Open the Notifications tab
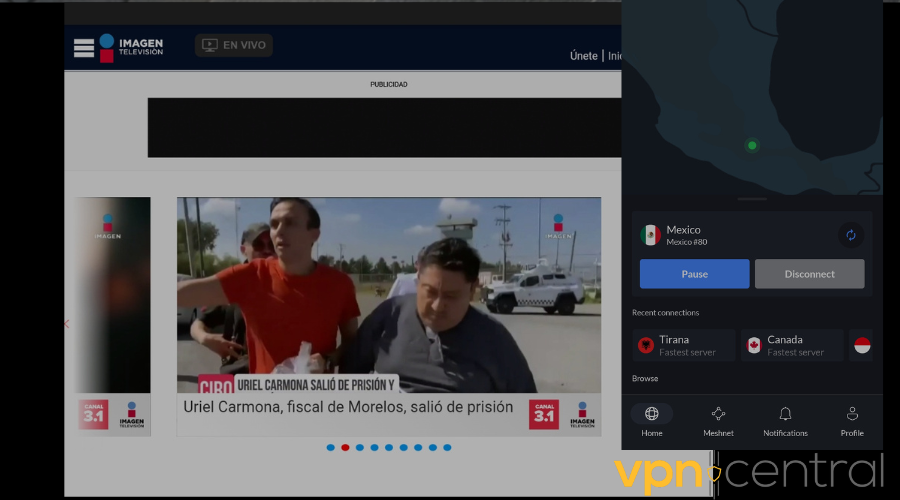The height and width of the screenshot is (500, 900). [785, 421]
